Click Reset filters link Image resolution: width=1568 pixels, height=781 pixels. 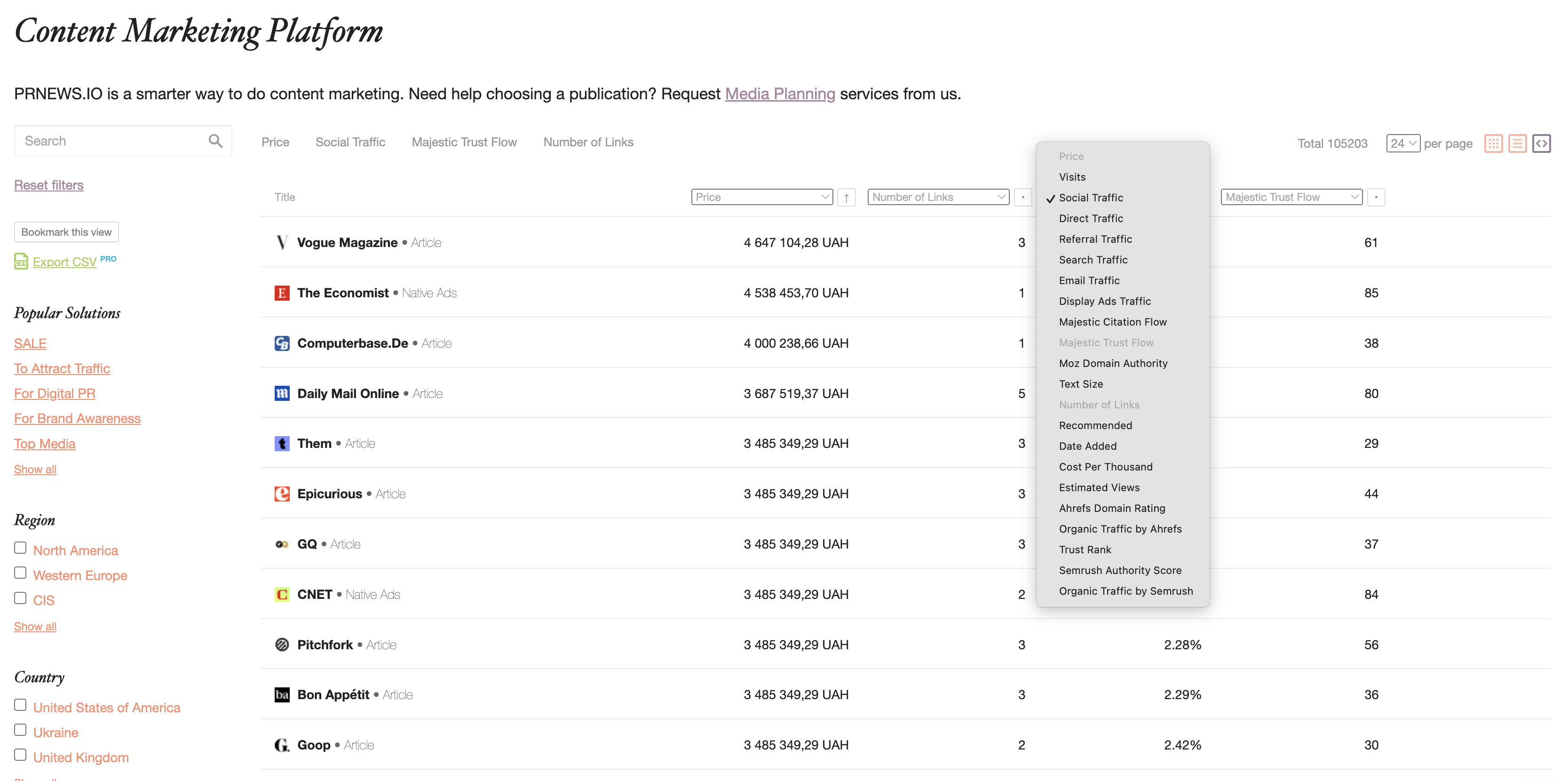pos(49,185)
